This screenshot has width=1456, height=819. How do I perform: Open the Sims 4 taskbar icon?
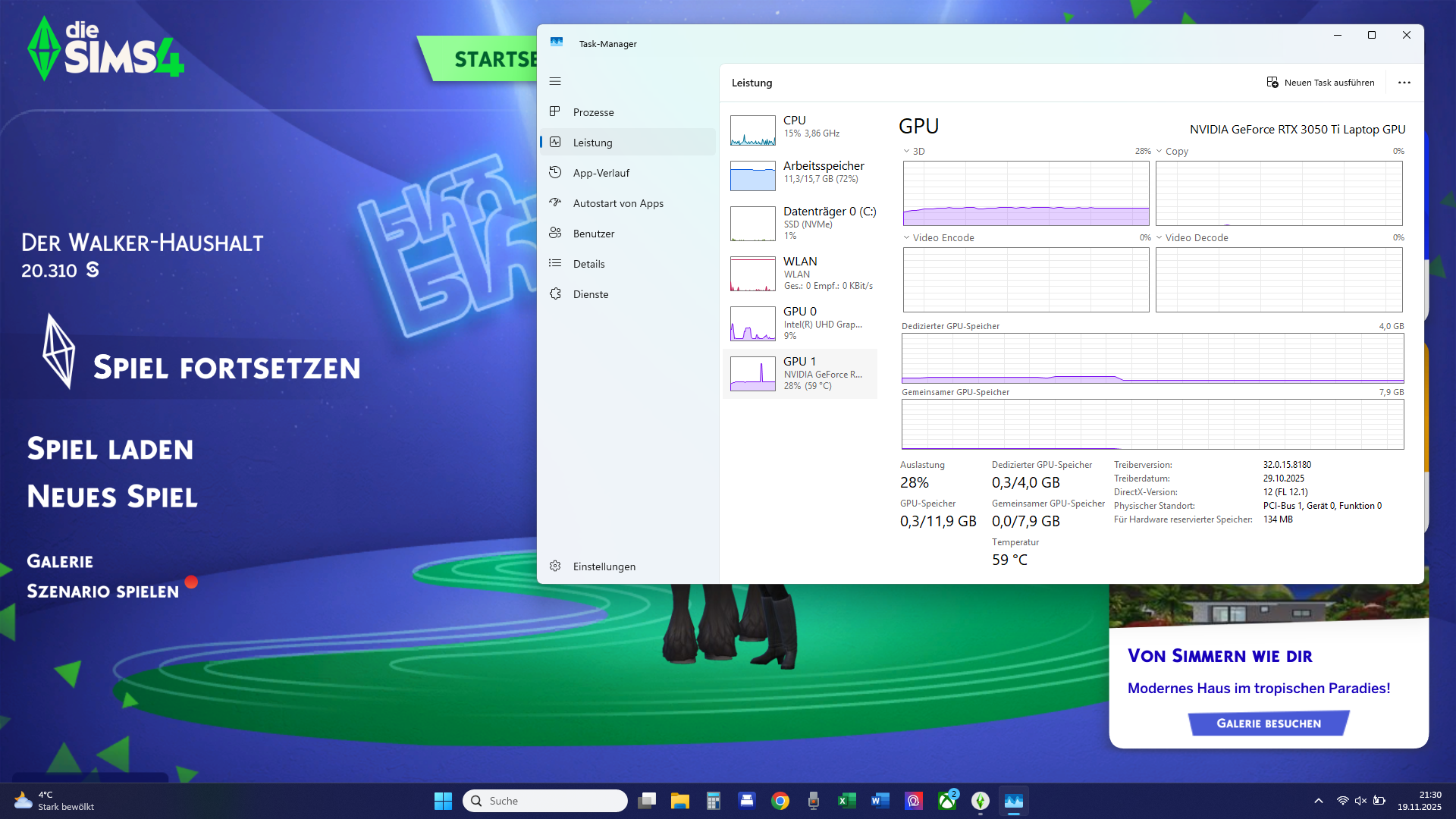pyautogui.click(x=981, y=801)
